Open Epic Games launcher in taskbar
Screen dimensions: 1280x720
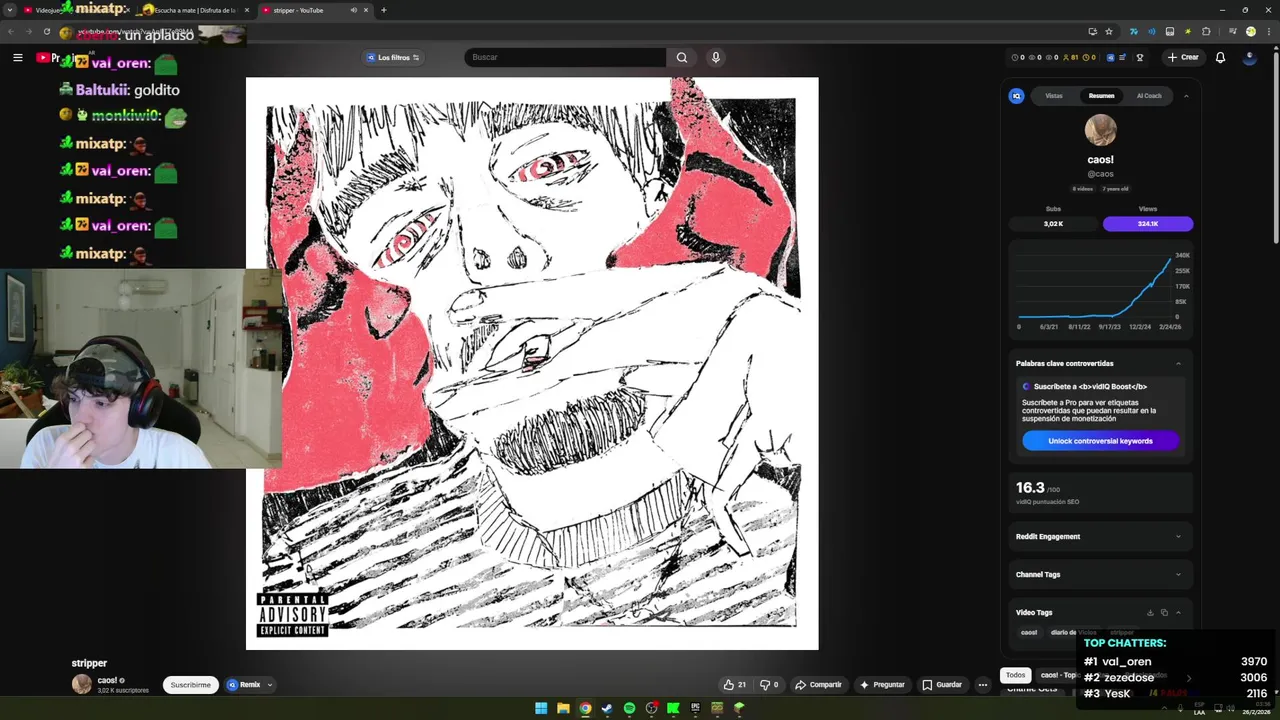(x=695, y=708)
